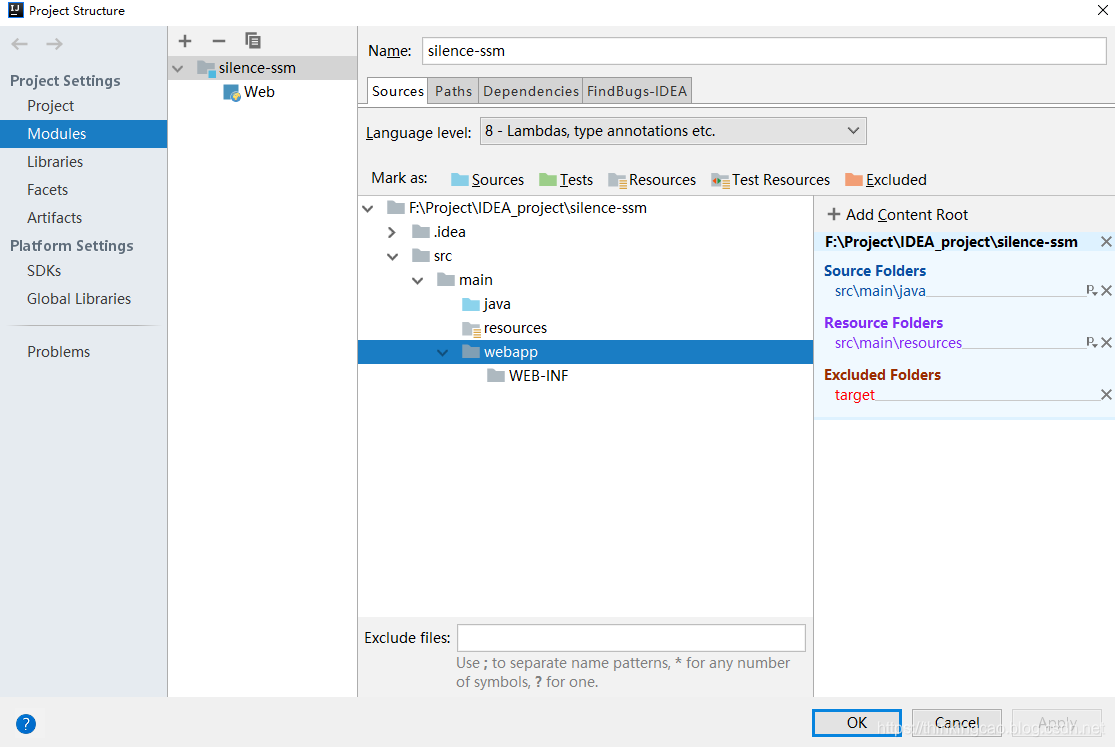Collapse the main folder
The image size is (1115, 747).
(x=417, y=281)
